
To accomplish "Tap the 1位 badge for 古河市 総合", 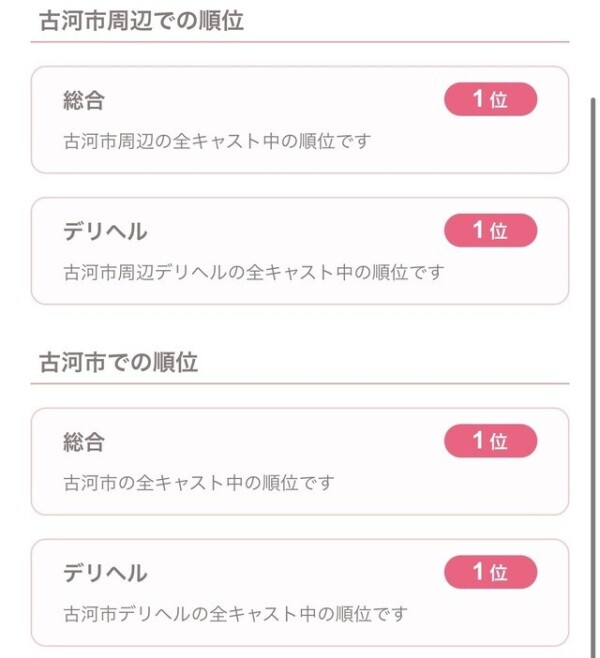I will tap(490, 441).
